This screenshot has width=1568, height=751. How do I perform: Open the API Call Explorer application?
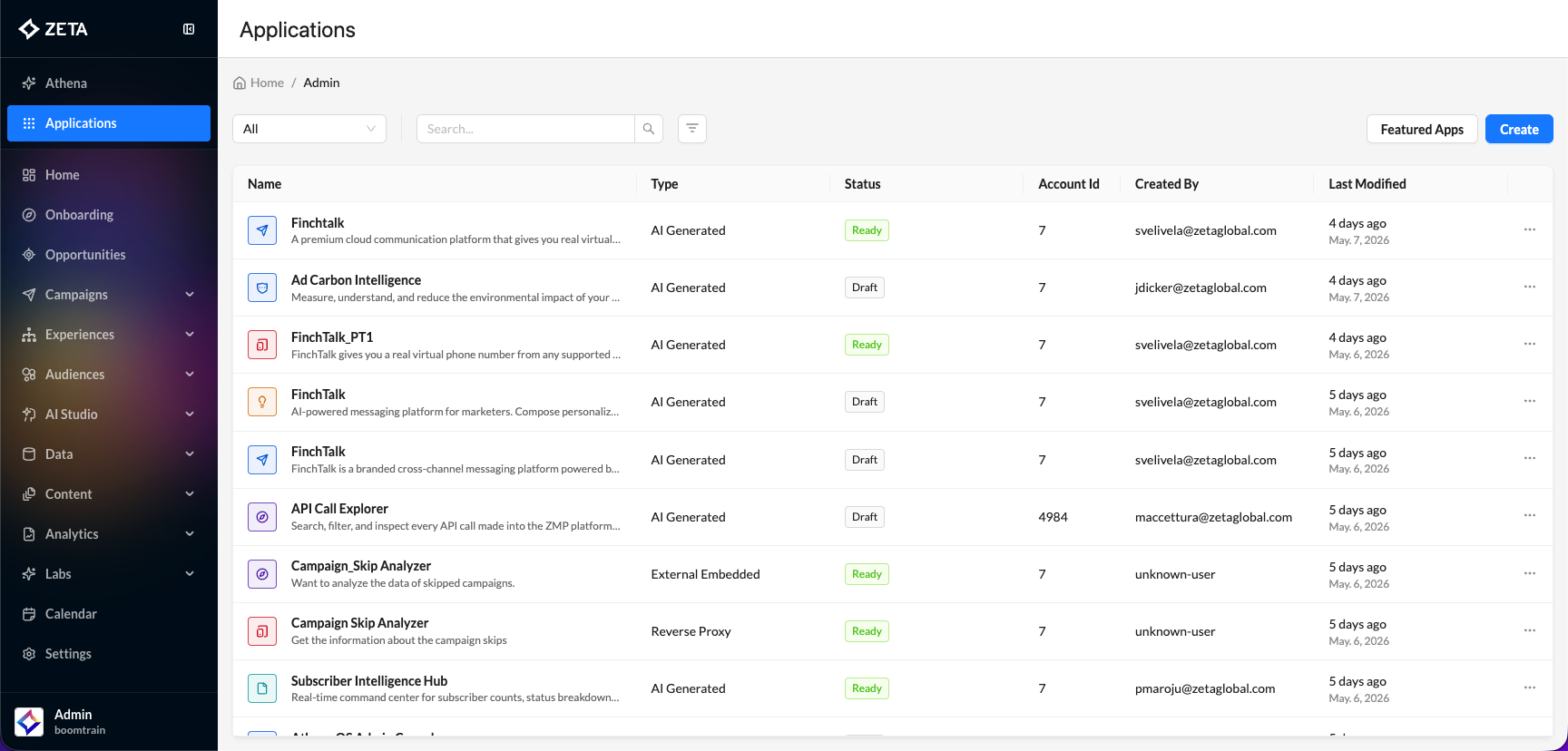pos(339,509)
